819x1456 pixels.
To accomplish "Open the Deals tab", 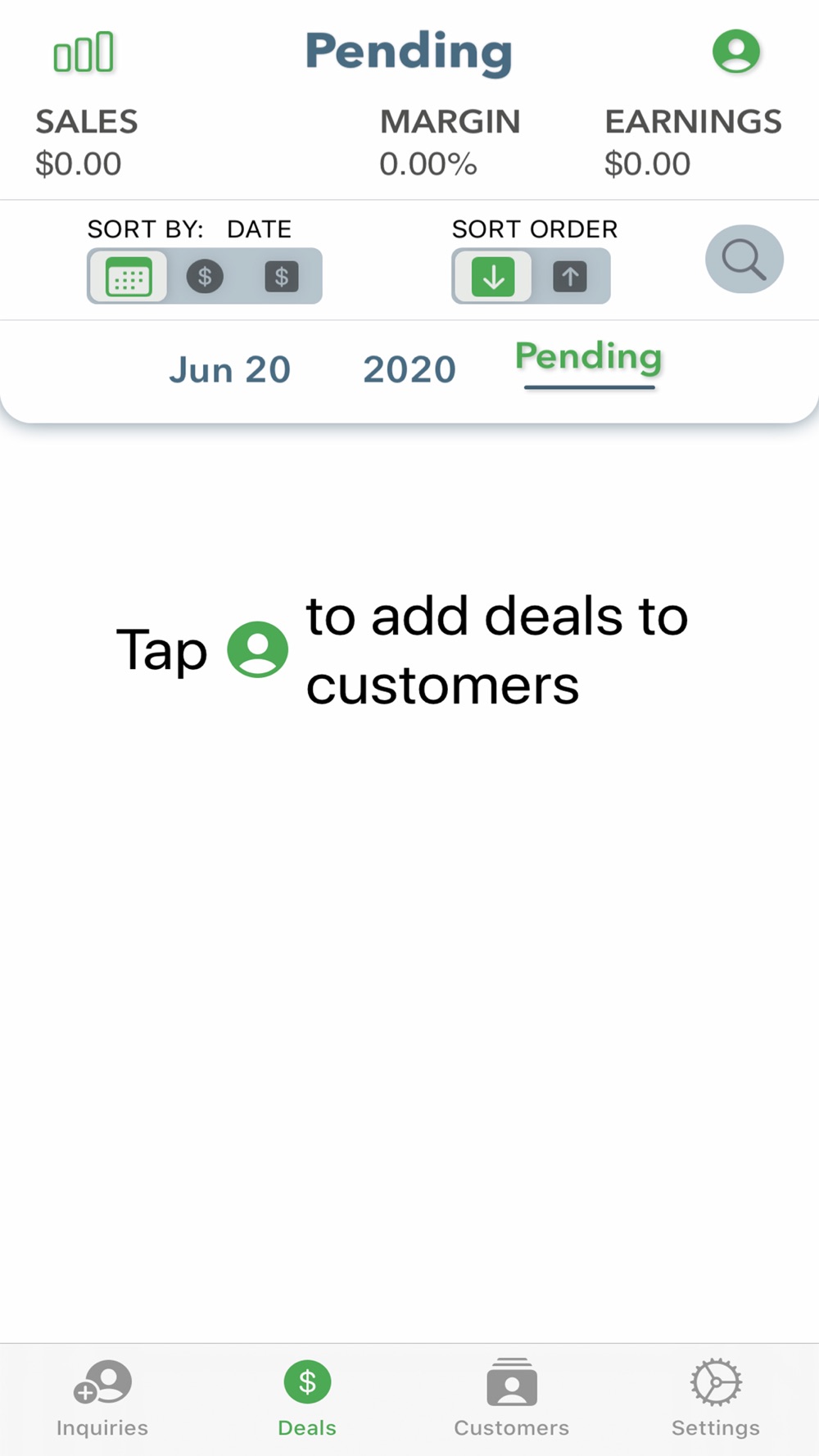I will coord(307,1399).
